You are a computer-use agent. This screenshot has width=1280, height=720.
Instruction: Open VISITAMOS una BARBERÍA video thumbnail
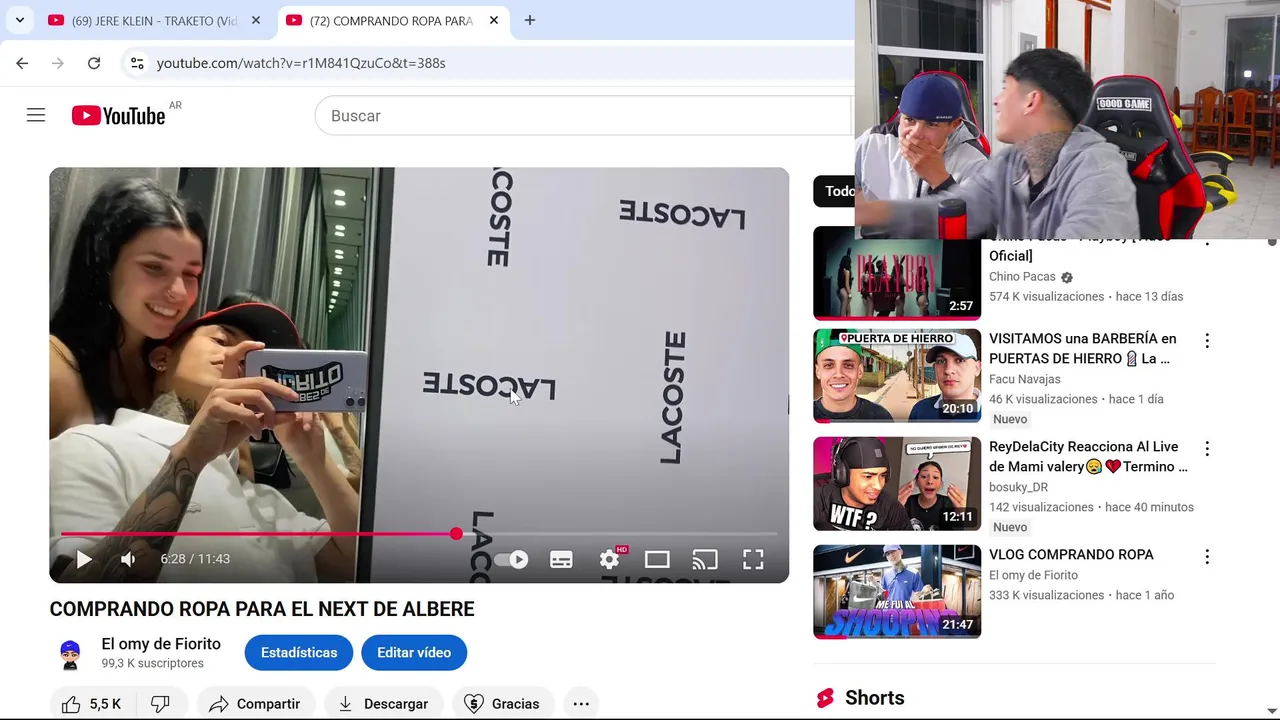(x=897, y=376)
